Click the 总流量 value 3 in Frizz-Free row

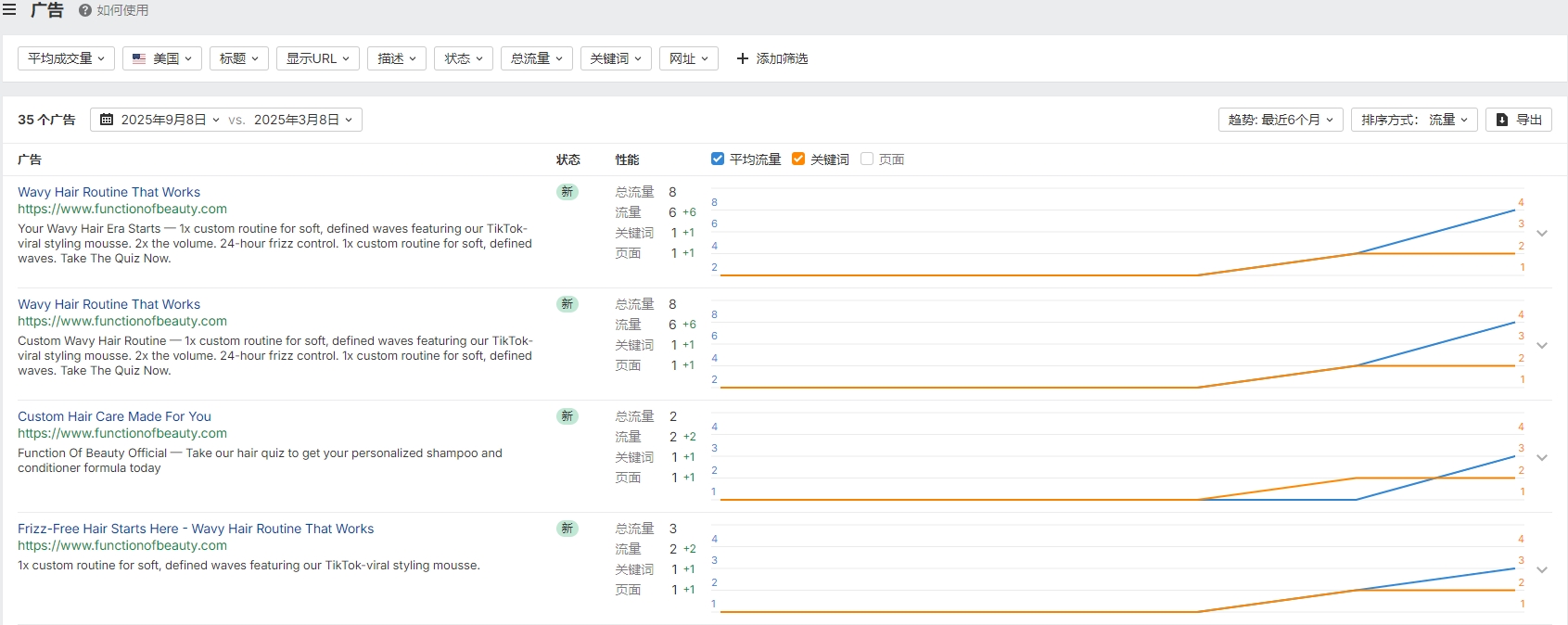pyautogui.click(x=673, y=529)
